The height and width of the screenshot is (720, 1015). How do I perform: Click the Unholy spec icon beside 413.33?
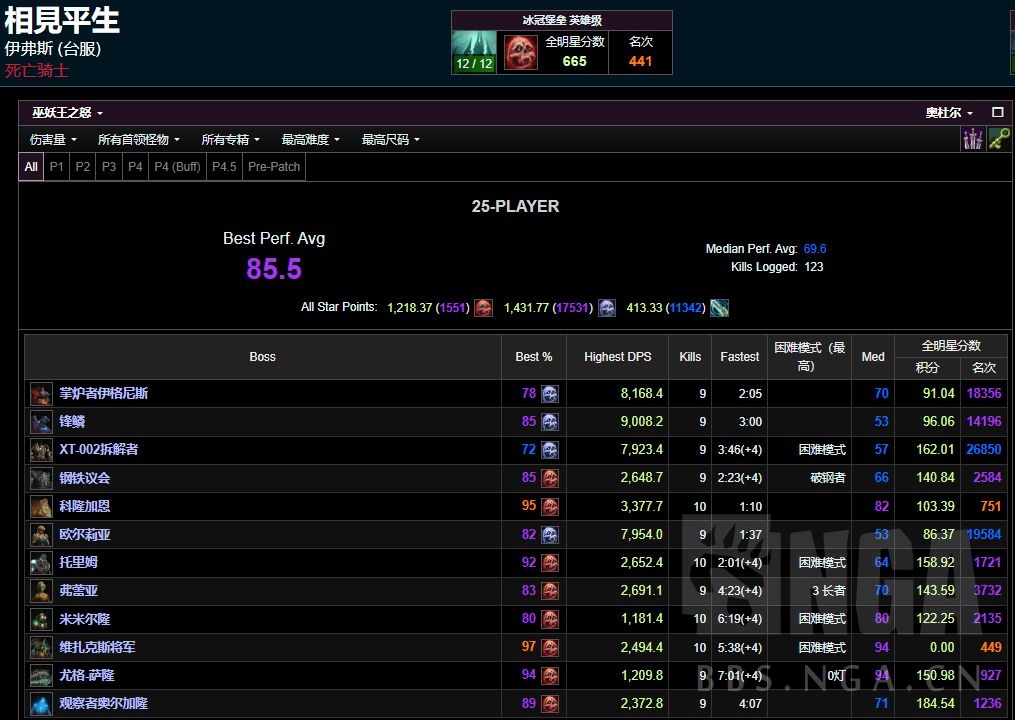tap(720, 308)
